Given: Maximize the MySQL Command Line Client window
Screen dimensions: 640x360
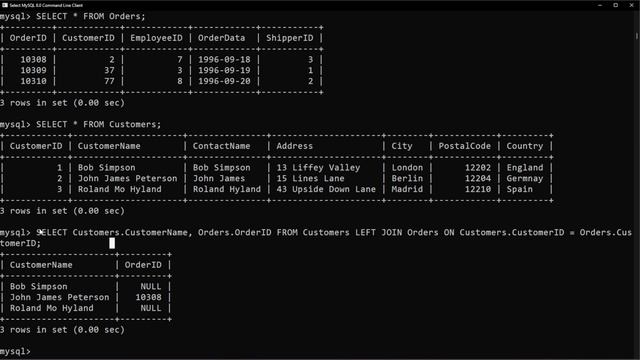Looking at the screenshot, I should (x=616, y=5).
